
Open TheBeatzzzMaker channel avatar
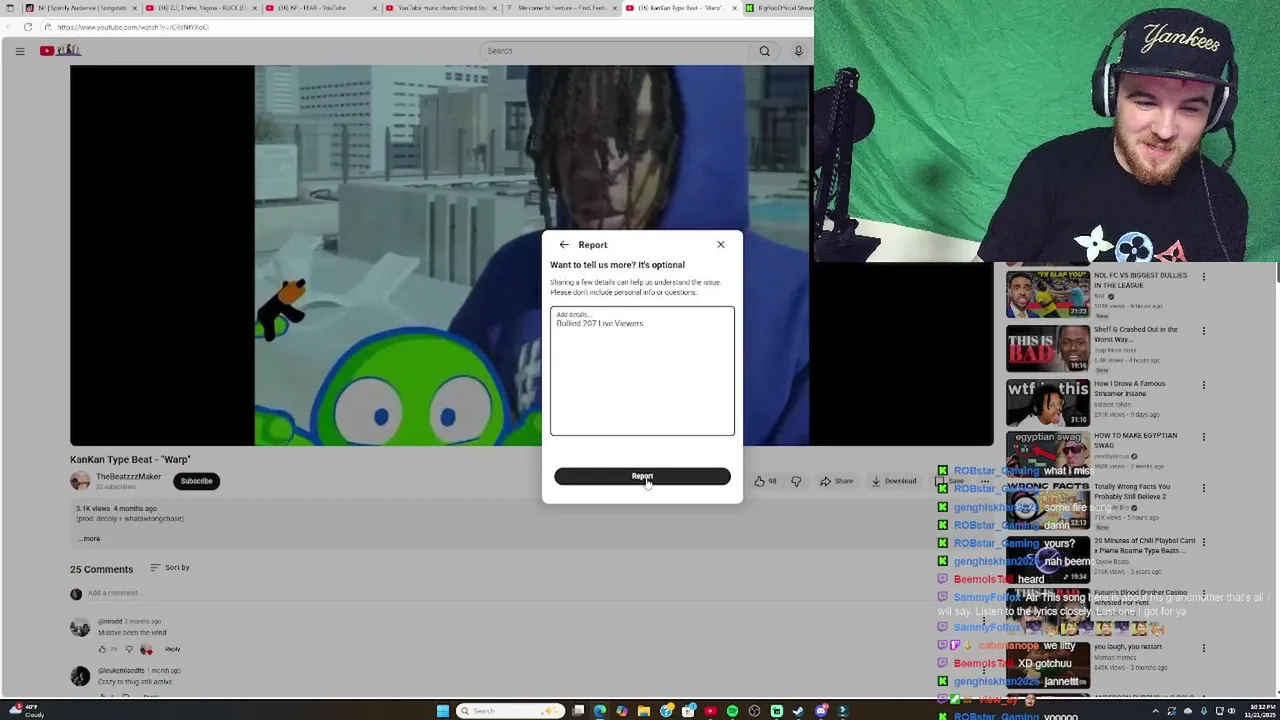point(80,481)
